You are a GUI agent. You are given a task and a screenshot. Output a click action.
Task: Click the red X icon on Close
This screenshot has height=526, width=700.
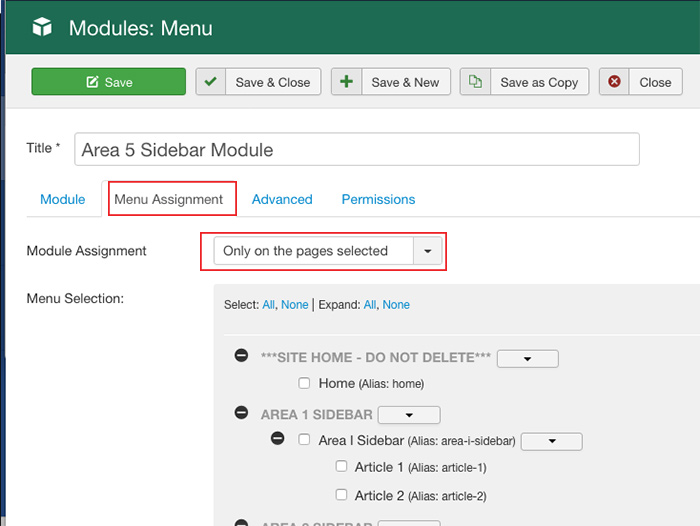[614, 82]
